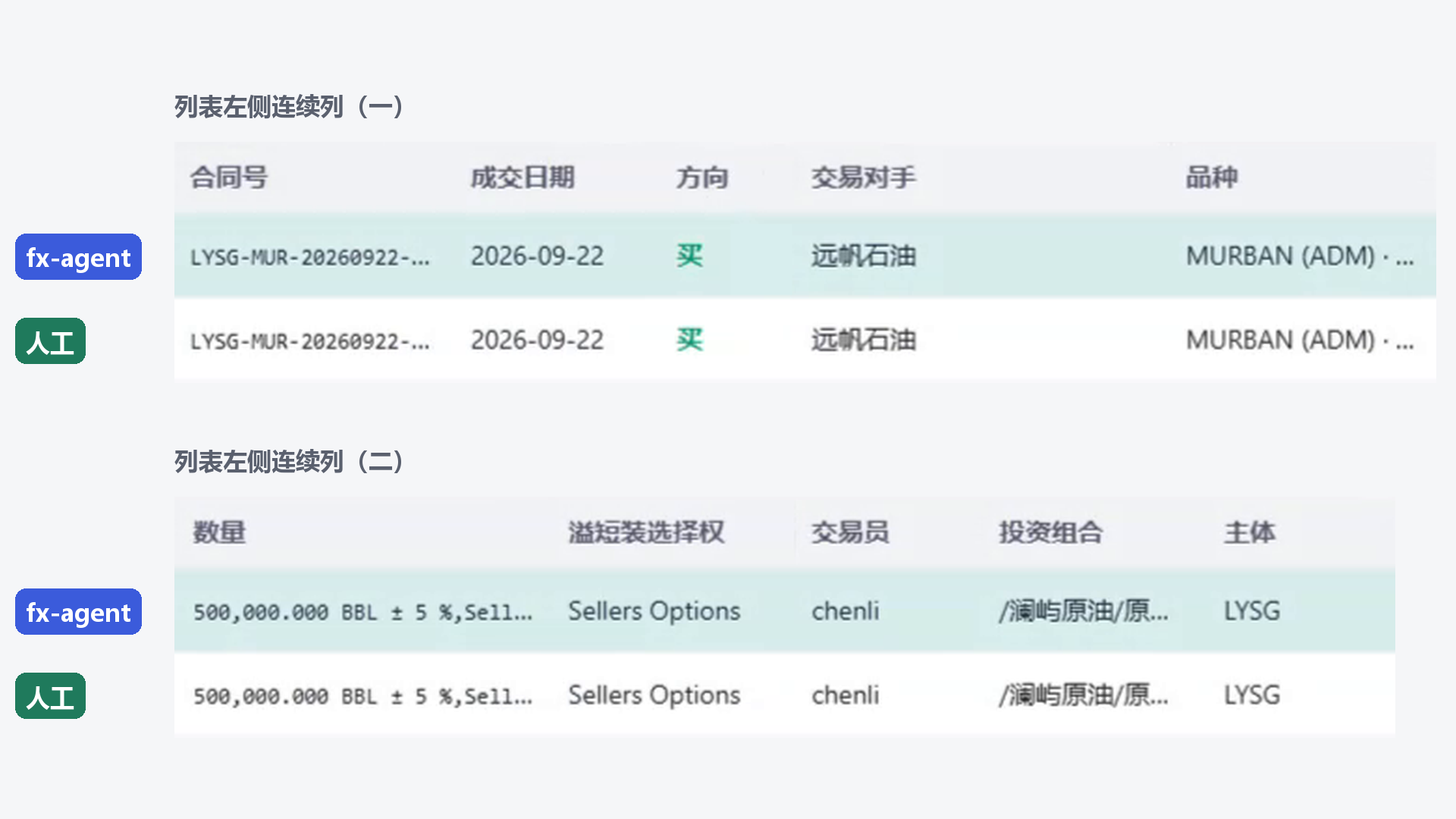Click /澜屿原油/原... portfolio in fx-agent row
Screen dimensions: 1456x819
pyautogui.click(x=1083, y=611)
